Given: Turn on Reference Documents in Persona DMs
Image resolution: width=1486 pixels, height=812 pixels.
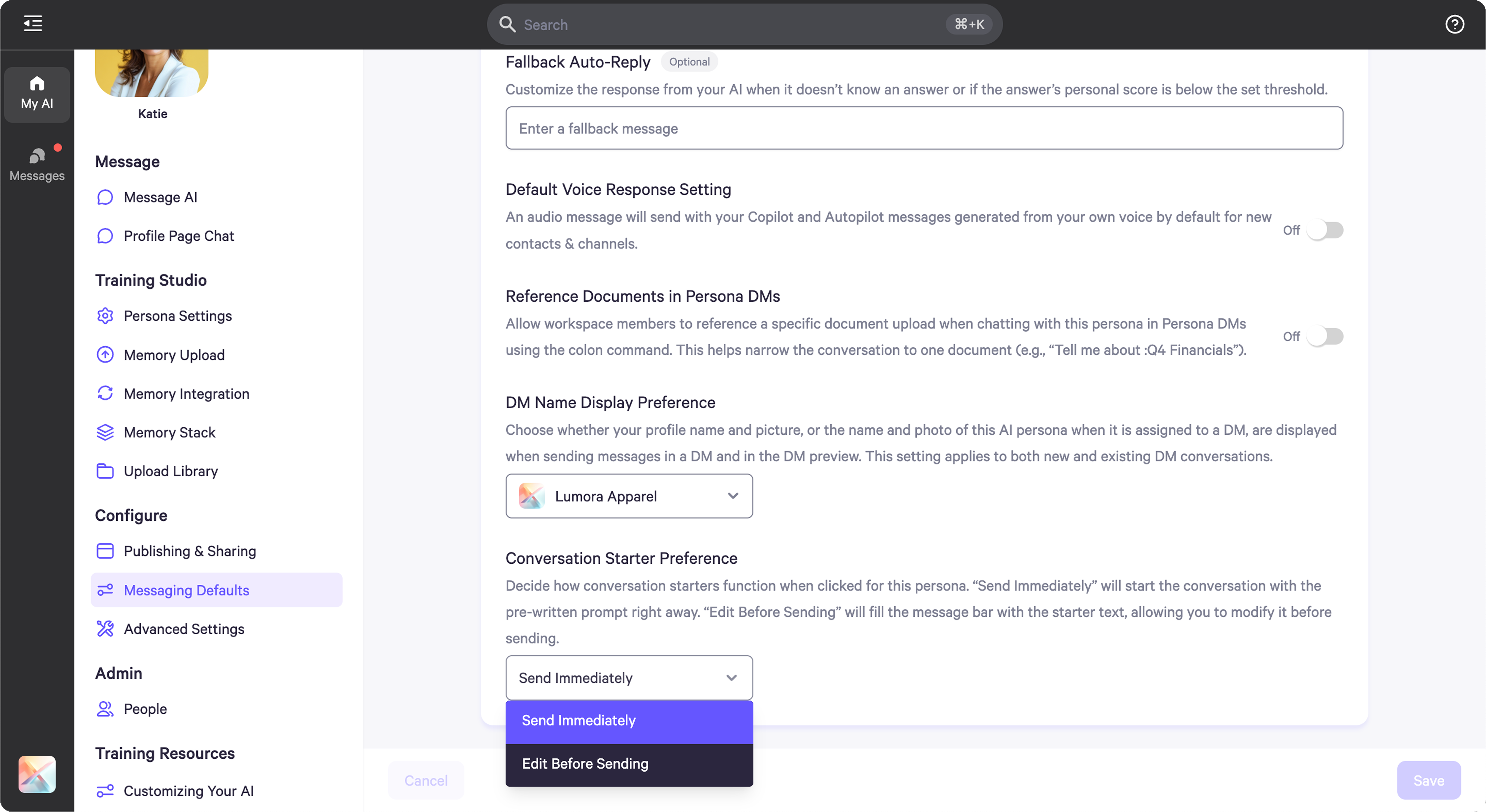Looking at the screenshot, I should [1324, 336].
